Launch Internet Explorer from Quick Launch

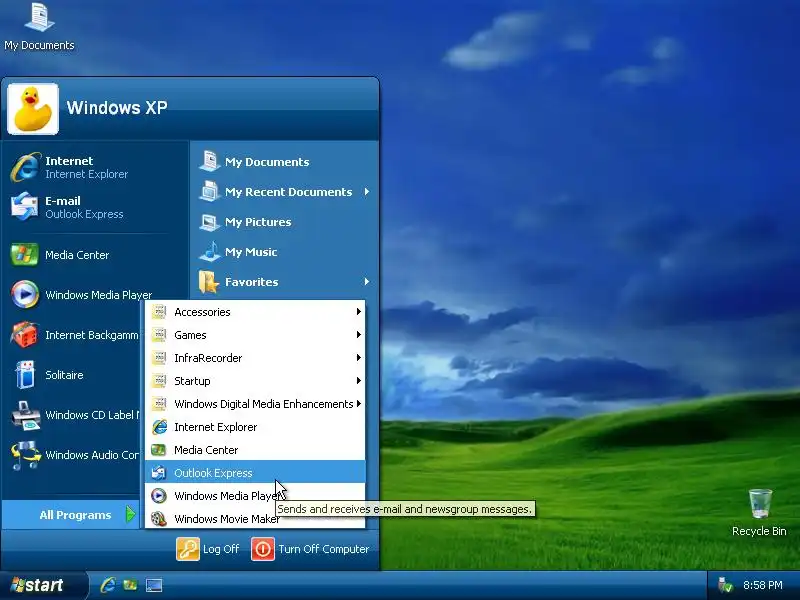pos(108,585)
